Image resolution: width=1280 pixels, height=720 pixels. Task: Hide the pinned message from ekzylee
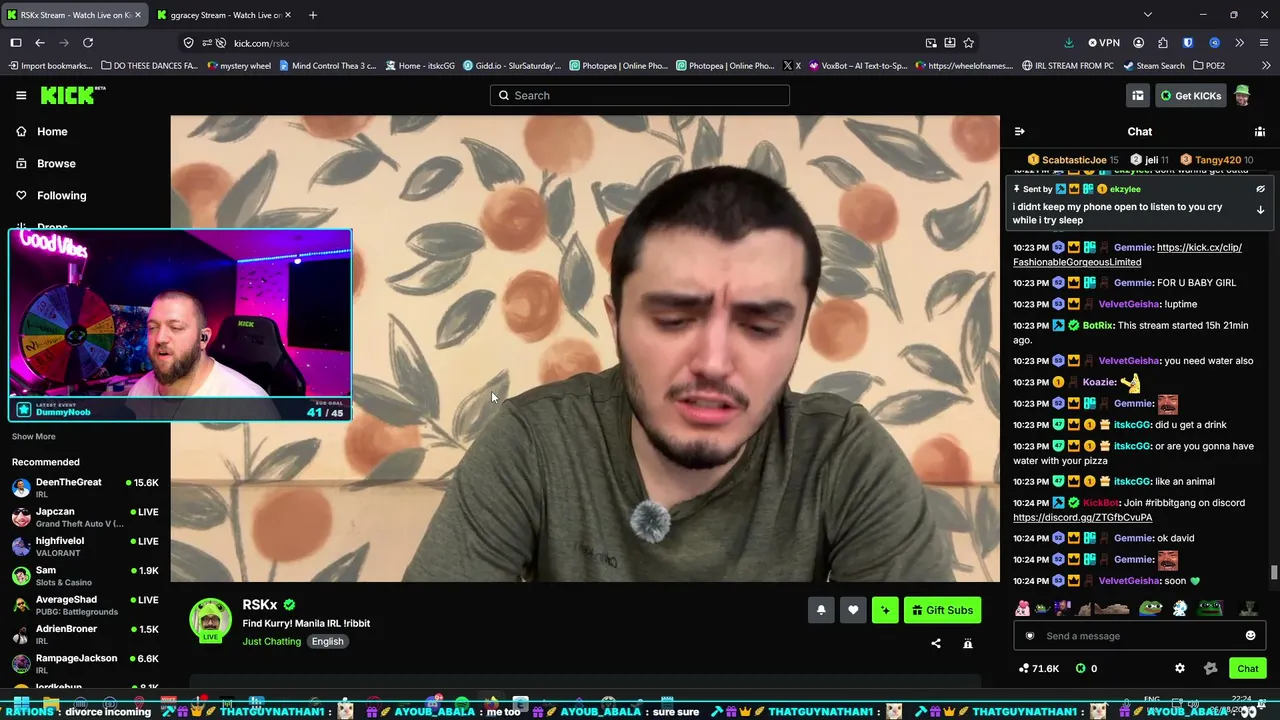click(1260, 189)
